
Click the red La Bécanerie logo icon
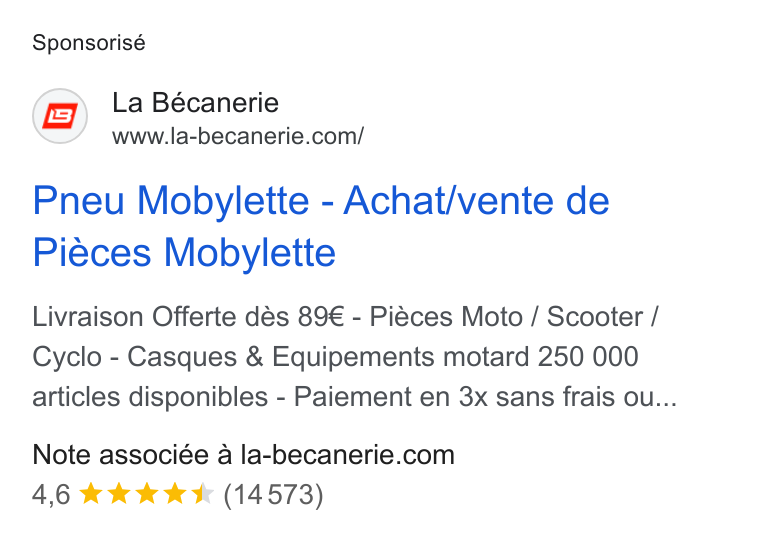click(60, 116)
